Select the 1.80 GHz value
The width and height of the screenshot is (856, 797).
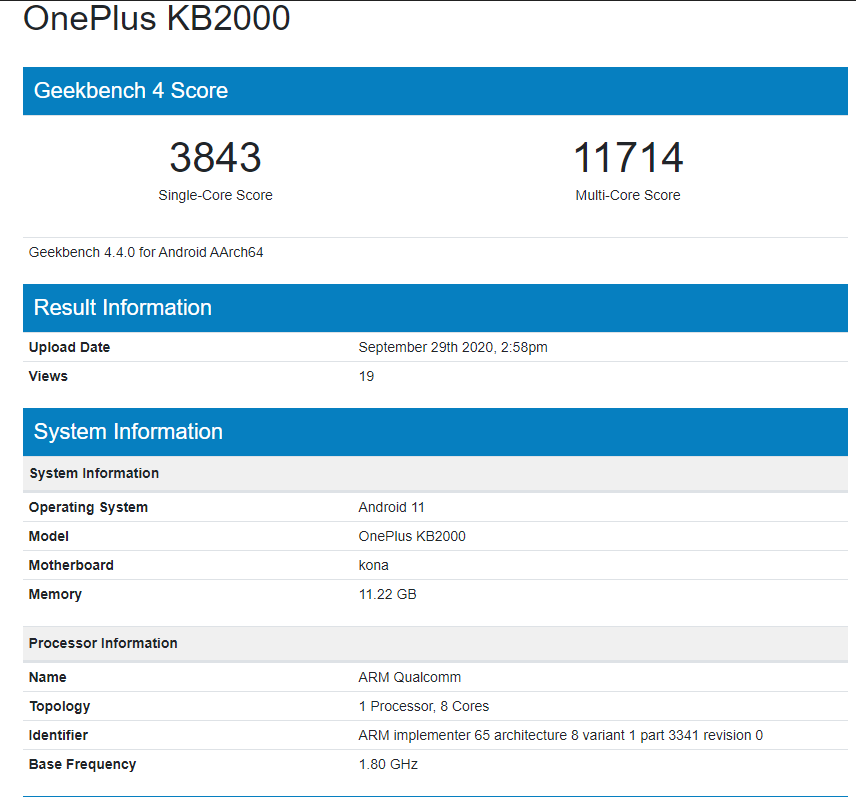click(x=388, y=764)
